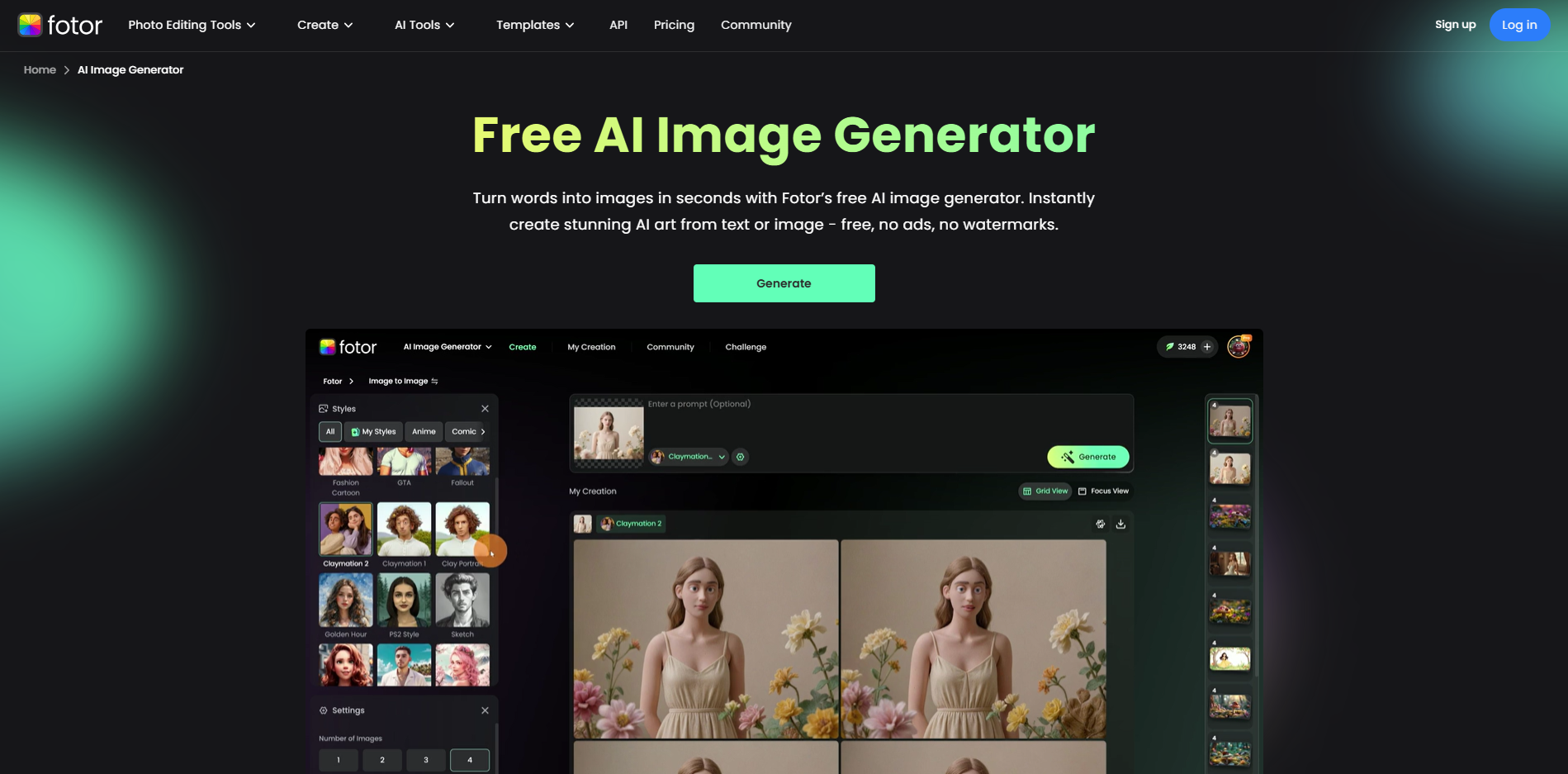Click the blue Log in button
Viewport: 1568px width, 774px height.
1519,25
